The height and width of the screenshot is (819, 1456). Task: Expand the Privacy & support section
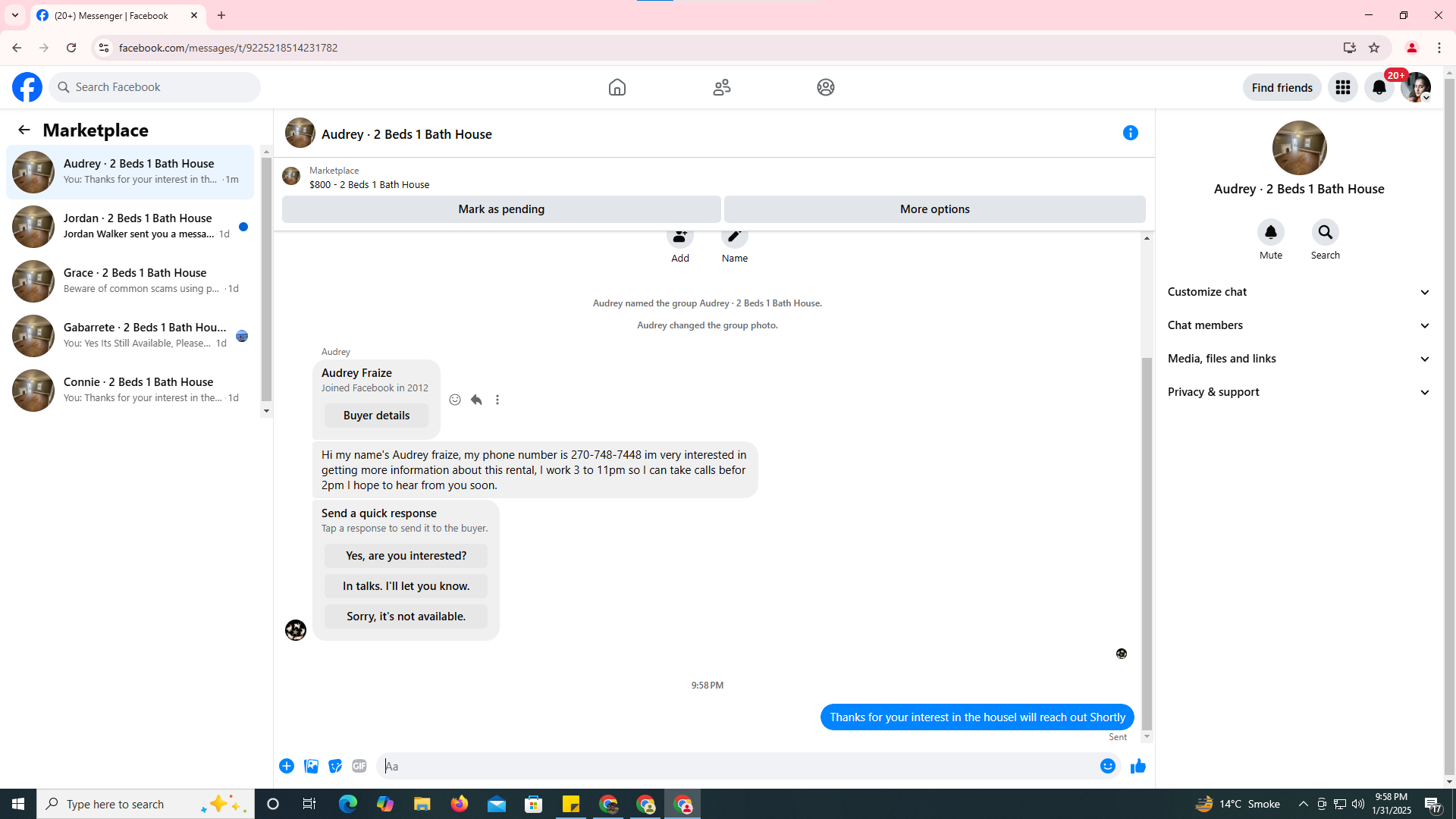click(1299, 392)
